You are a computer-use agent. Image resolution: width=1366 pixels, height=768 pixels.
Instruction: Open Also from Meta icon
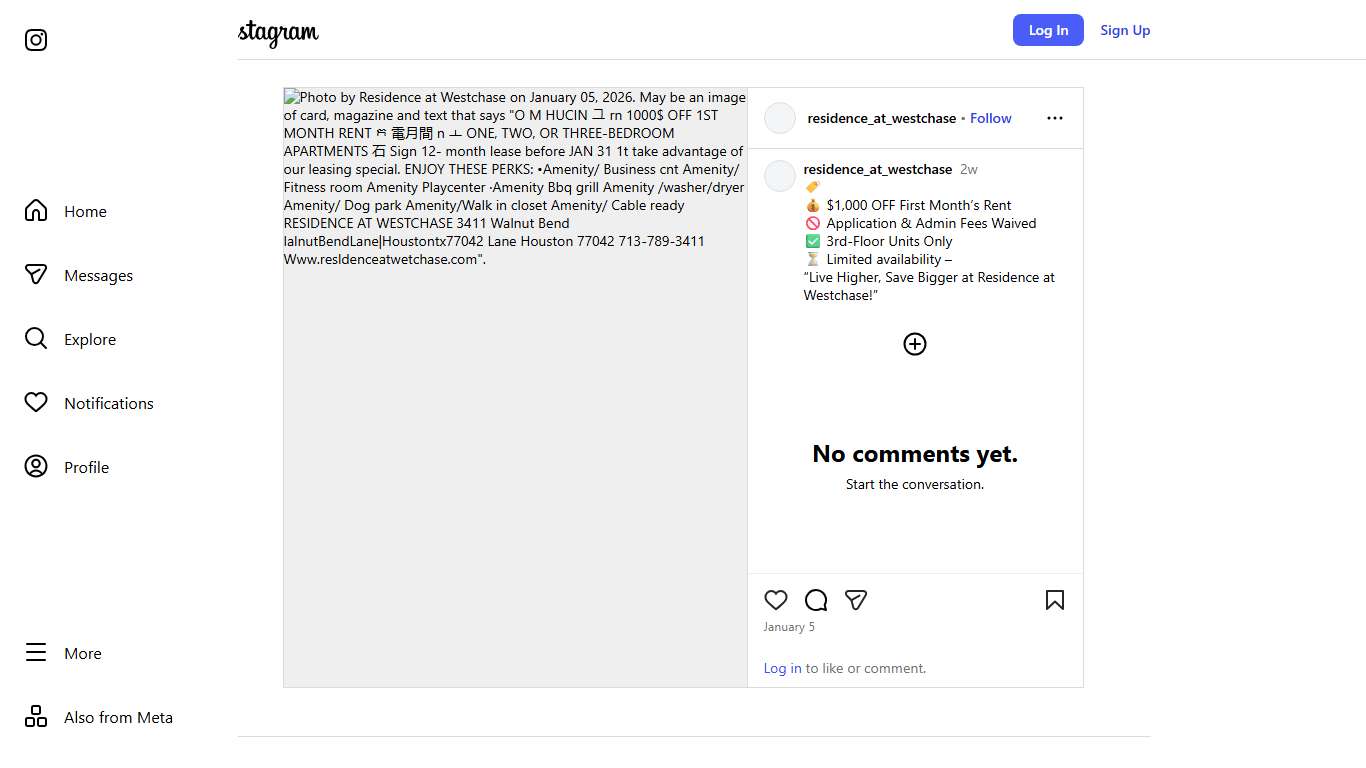tap(36, 717)
